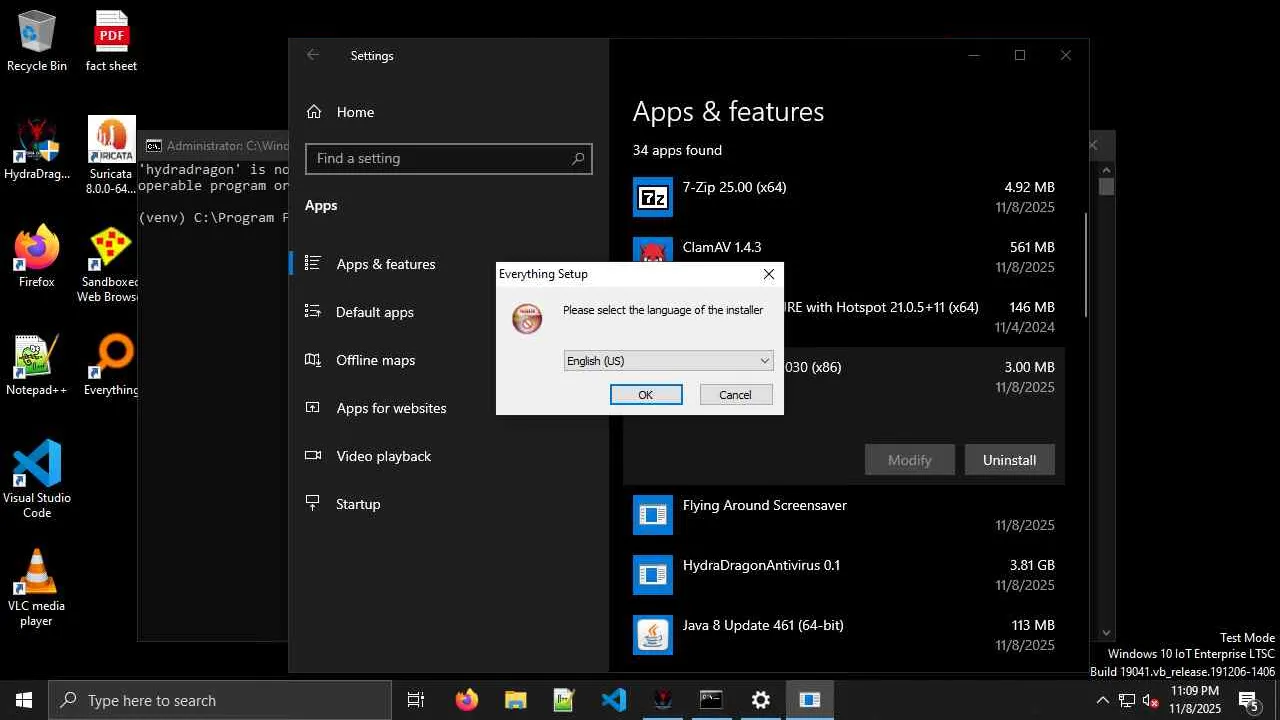Open the fact sheet PDF on desktop
Viewport: 1280px width, 720px height.
coord(111,42)
